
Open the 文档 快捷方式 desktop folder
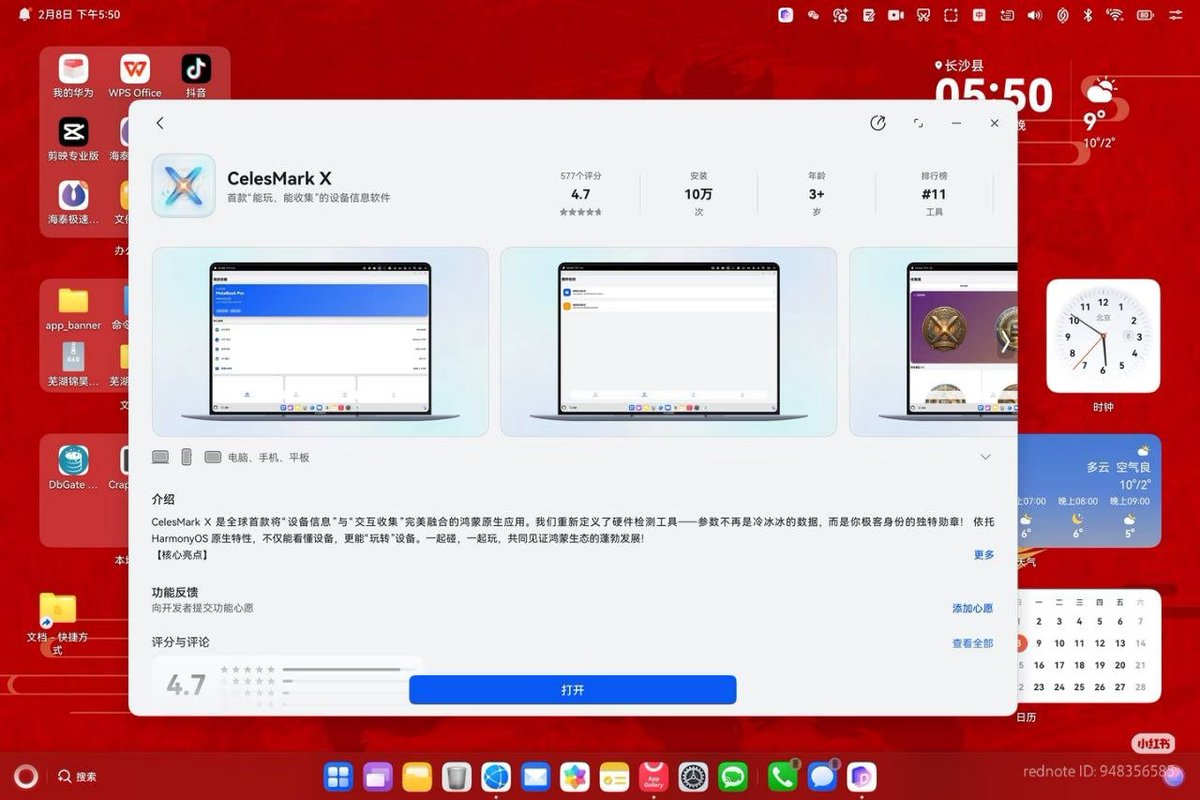click(57, 623)
